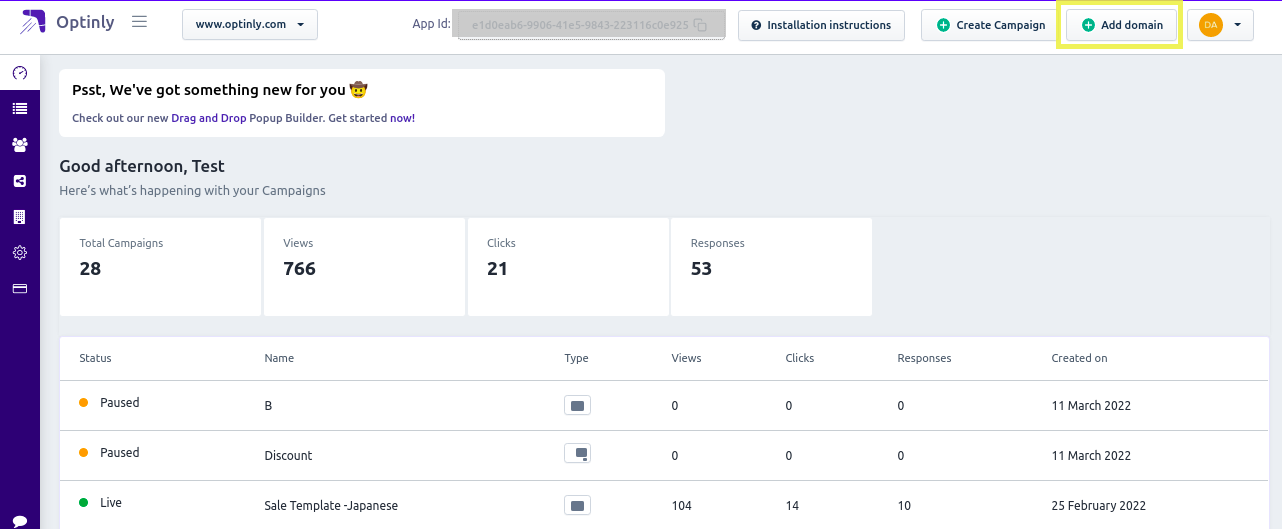Open the campaigns list icon in sidebar

[x=20, y=108]
